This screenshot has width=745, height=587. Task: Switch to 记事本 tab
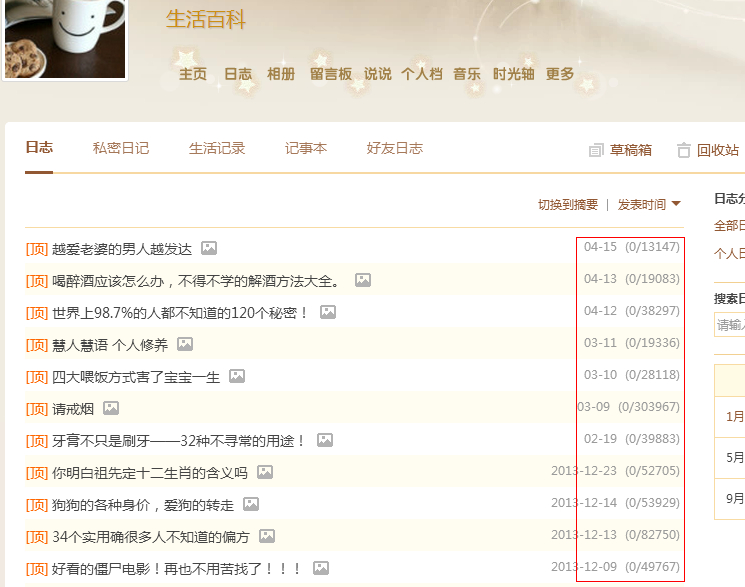[306, 148]
